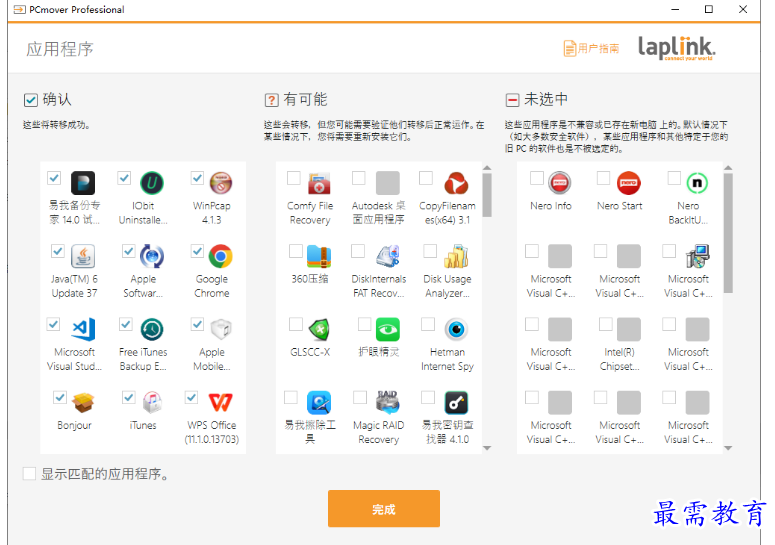Uncheck the WinPcap 4.1.3 checkbox
Screen dimensions: 775x545
point(197,178)
